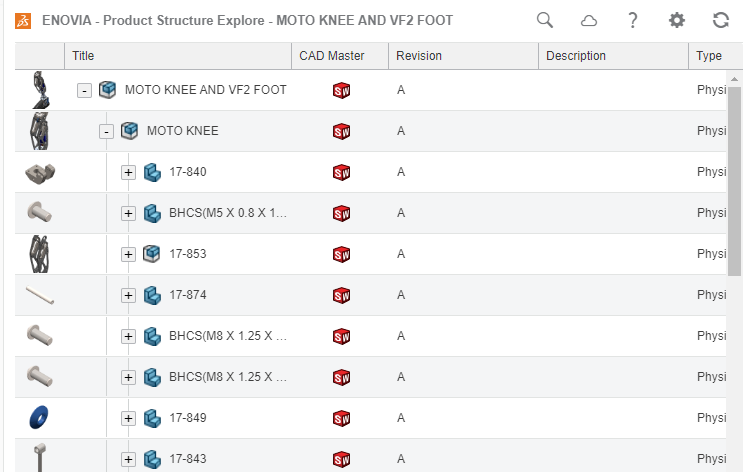
Task: Click SolidWorks icon in BHCS(M5 X 0.8 row
Action: [341, 213]
